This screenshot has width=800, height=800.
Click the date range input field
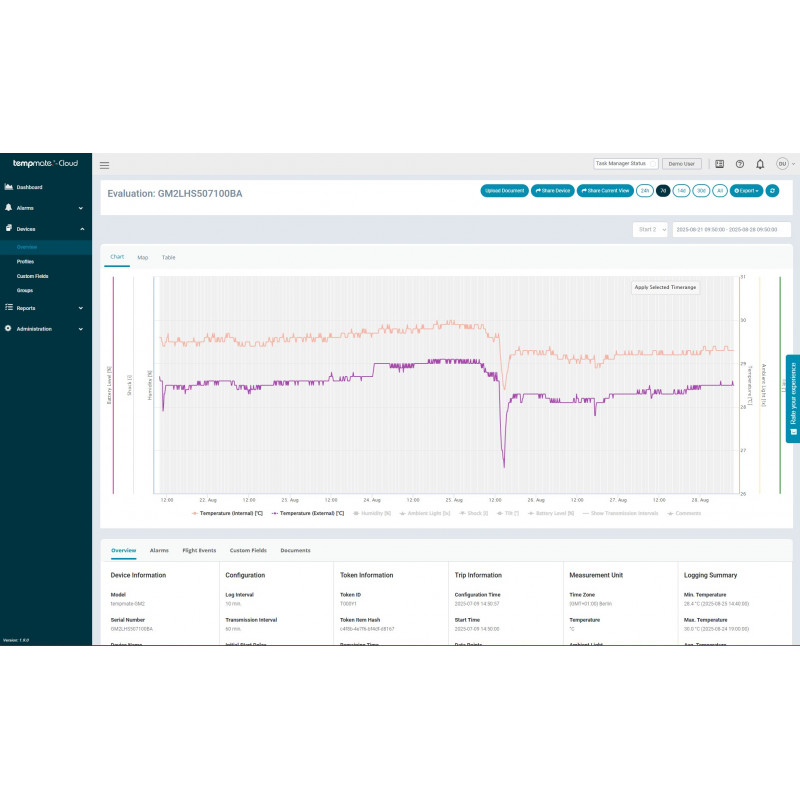[x=726, y=229]
